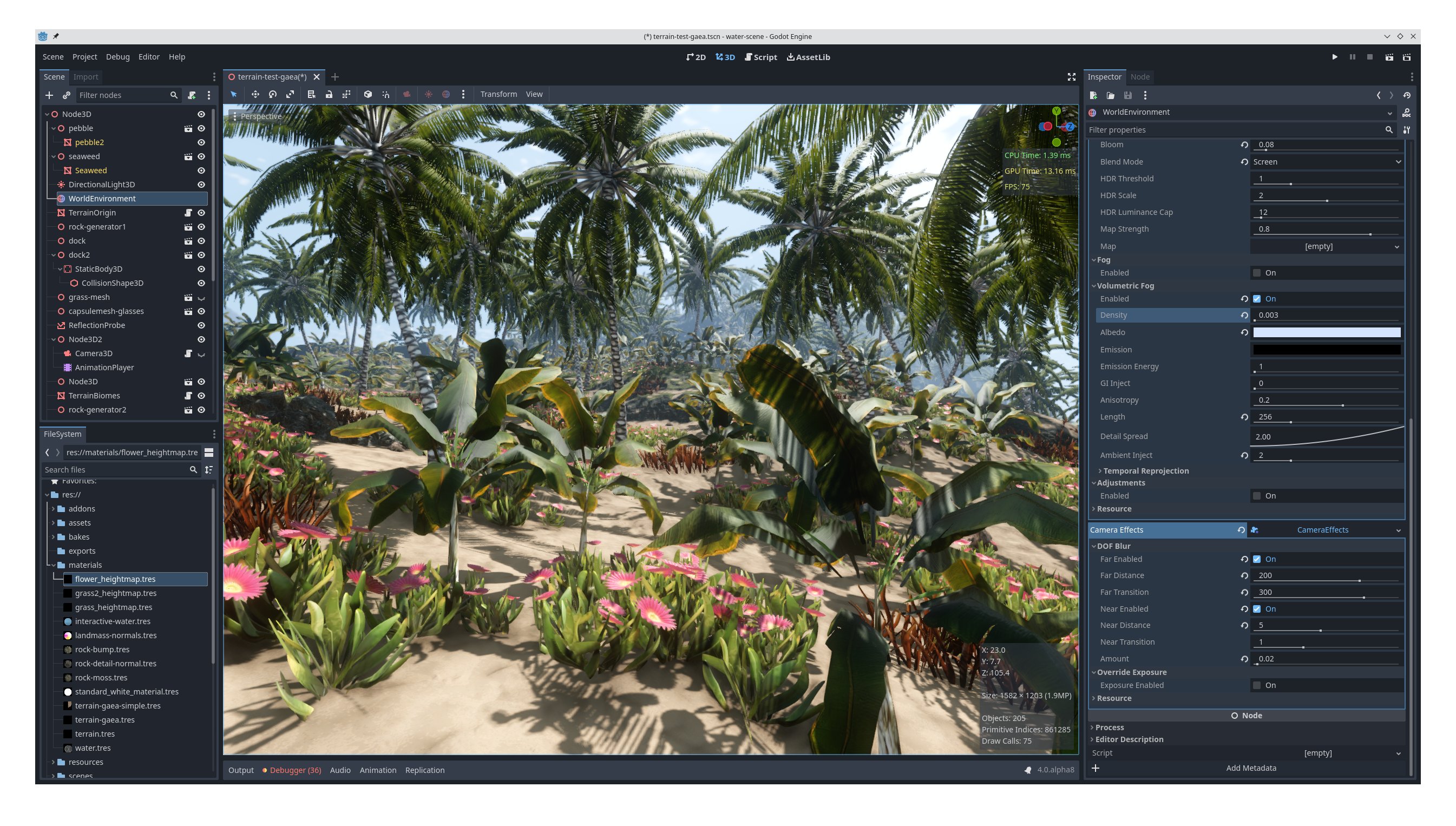Open the Debug menu
Image resolution: width=1456 pixels, height=826 pixels.
tap(117, 57)
